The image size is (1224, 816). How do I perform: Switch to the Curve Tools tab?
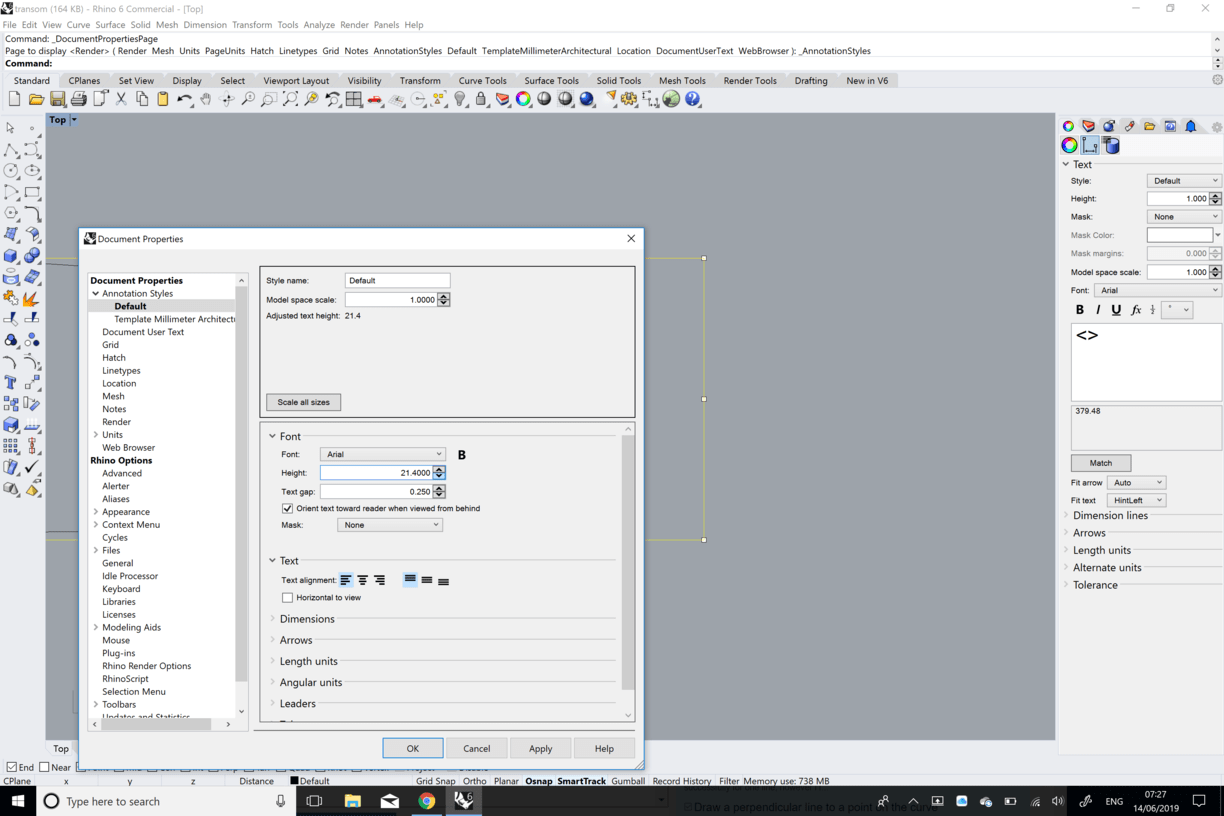[x=482, y=81]
